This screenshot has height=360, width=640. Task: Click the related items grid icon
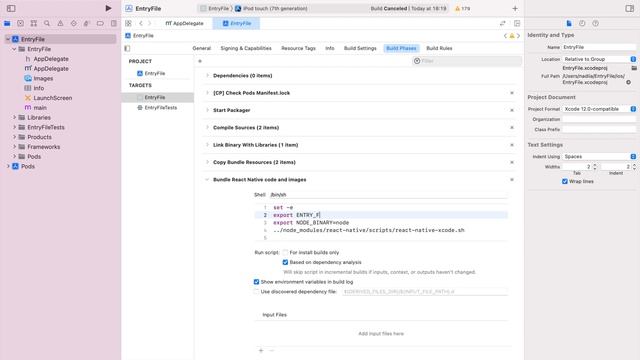[x=128, y=23]
